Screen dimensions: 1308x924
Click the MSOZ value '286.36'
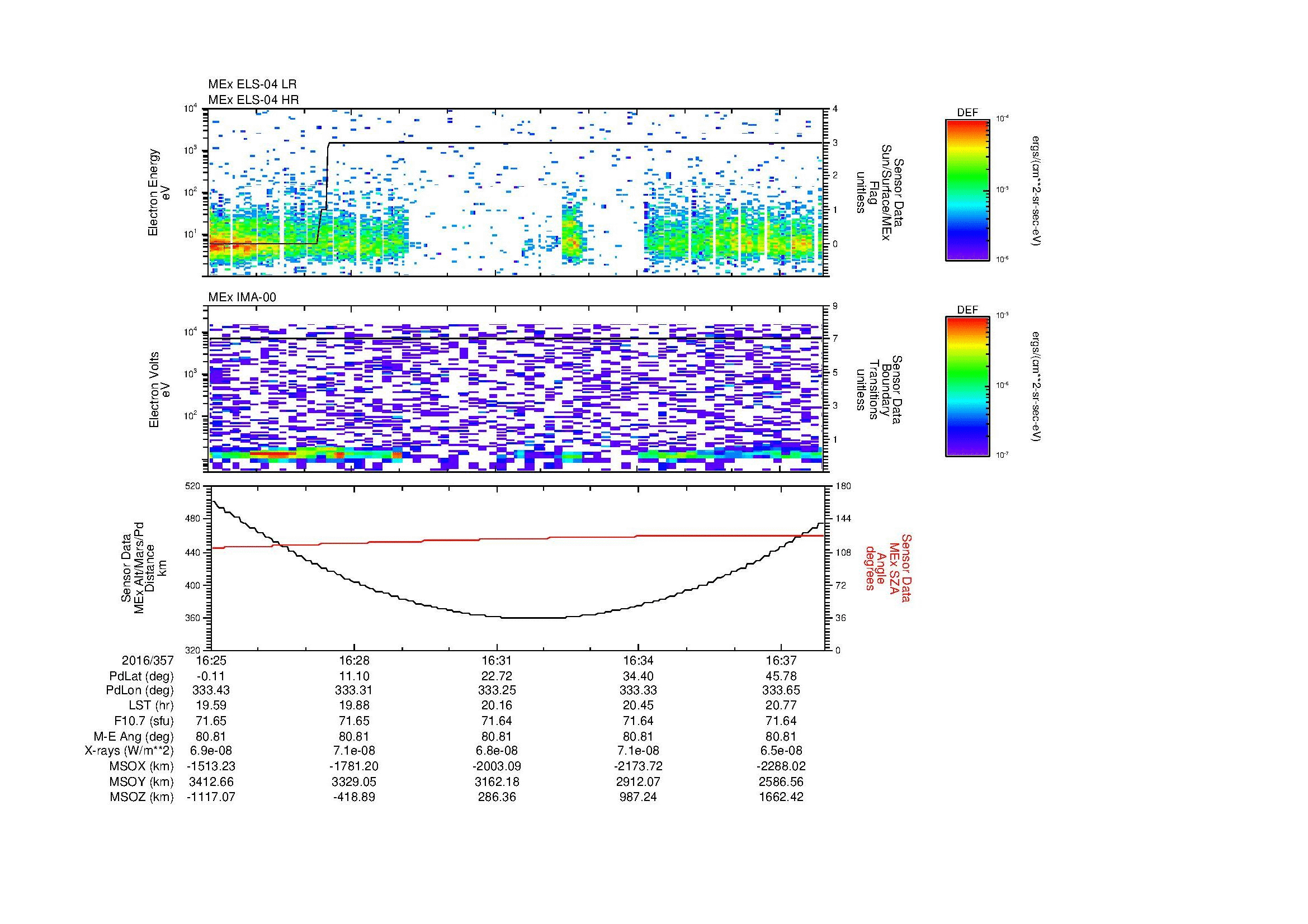pyautogui.click(x=497, y=797)
